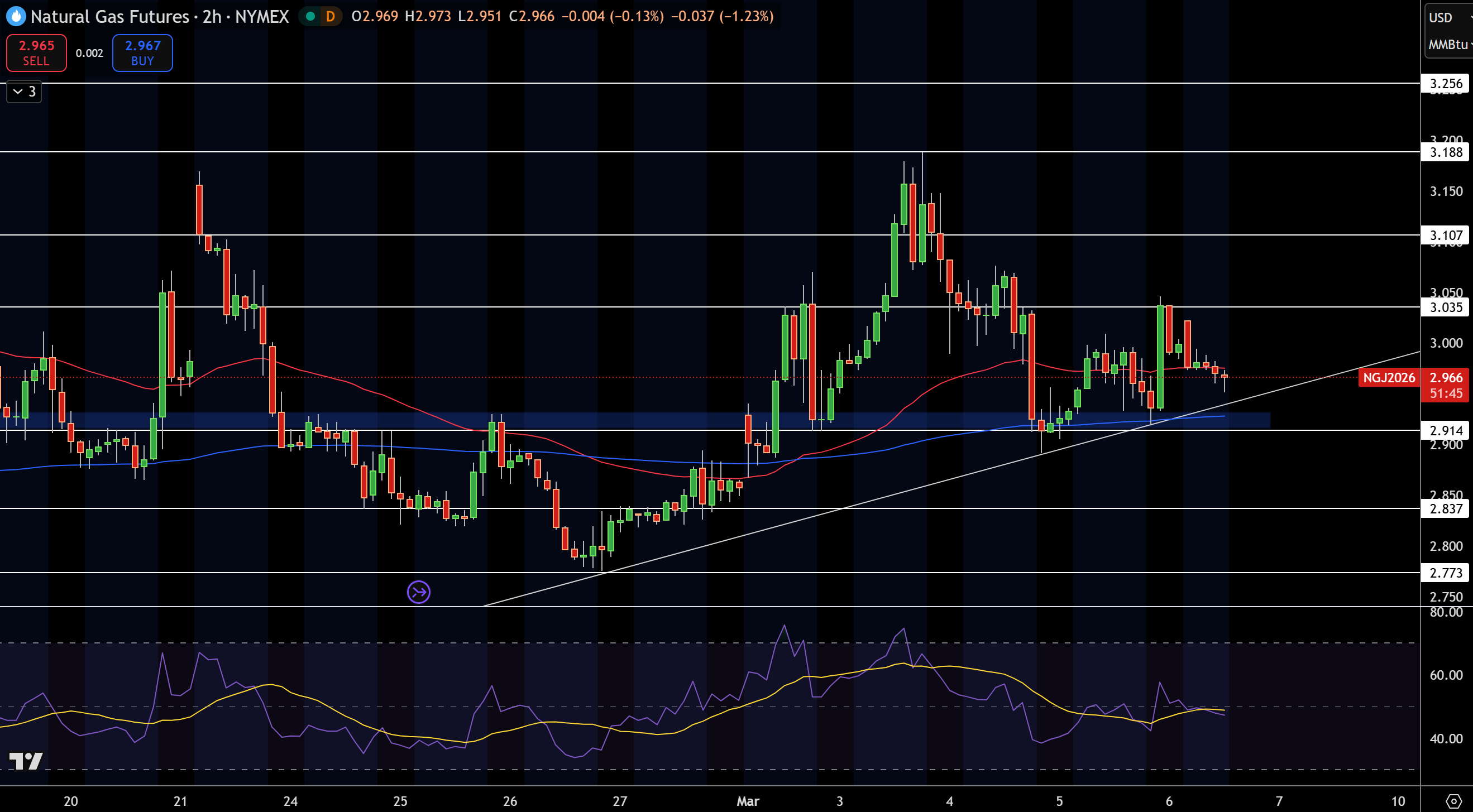
Task: Click the orange D delayed-data indicator
Action: pos(330,17)
